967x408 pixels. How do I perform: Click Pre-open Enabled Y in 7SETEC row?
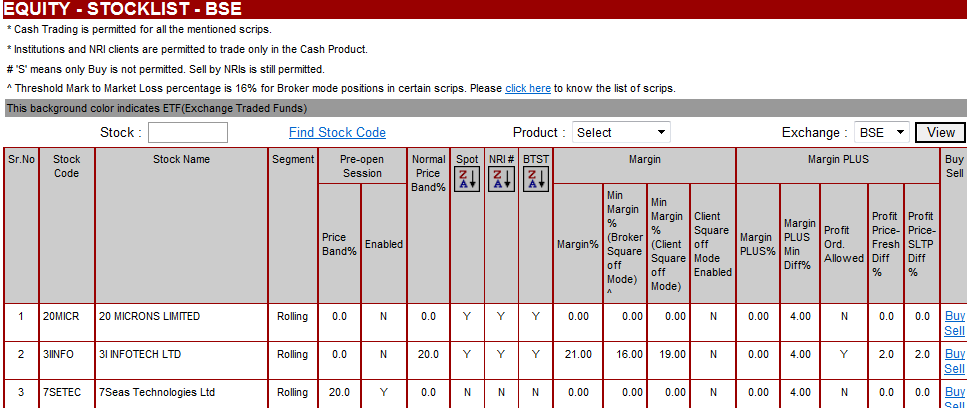pyautogui.click(x=384, y=392)
